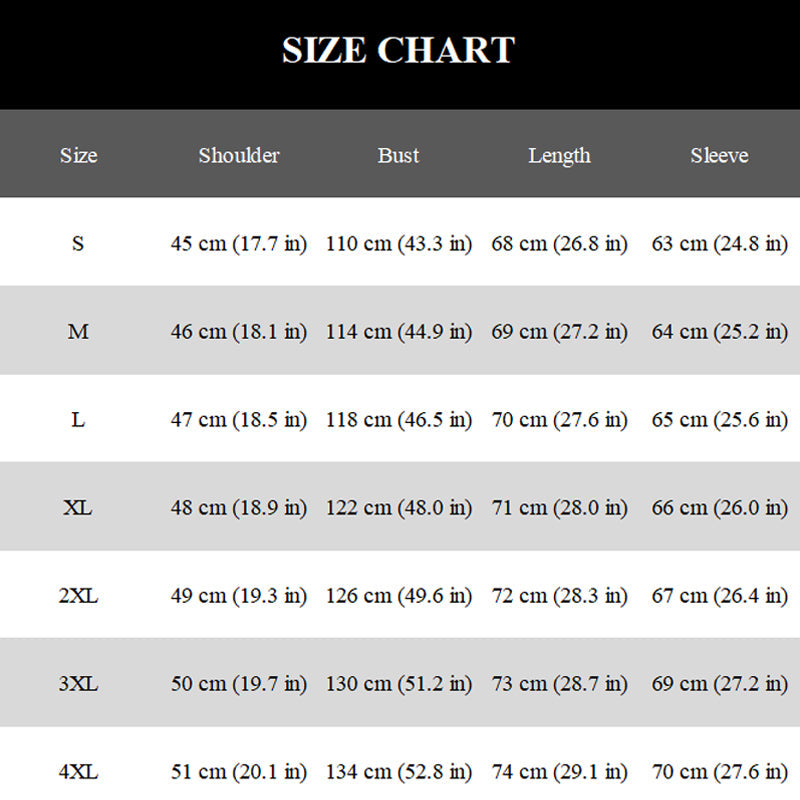The width and height of the screenshot is (800, 800).
Task: Select the Length column header
Action: 559,155
